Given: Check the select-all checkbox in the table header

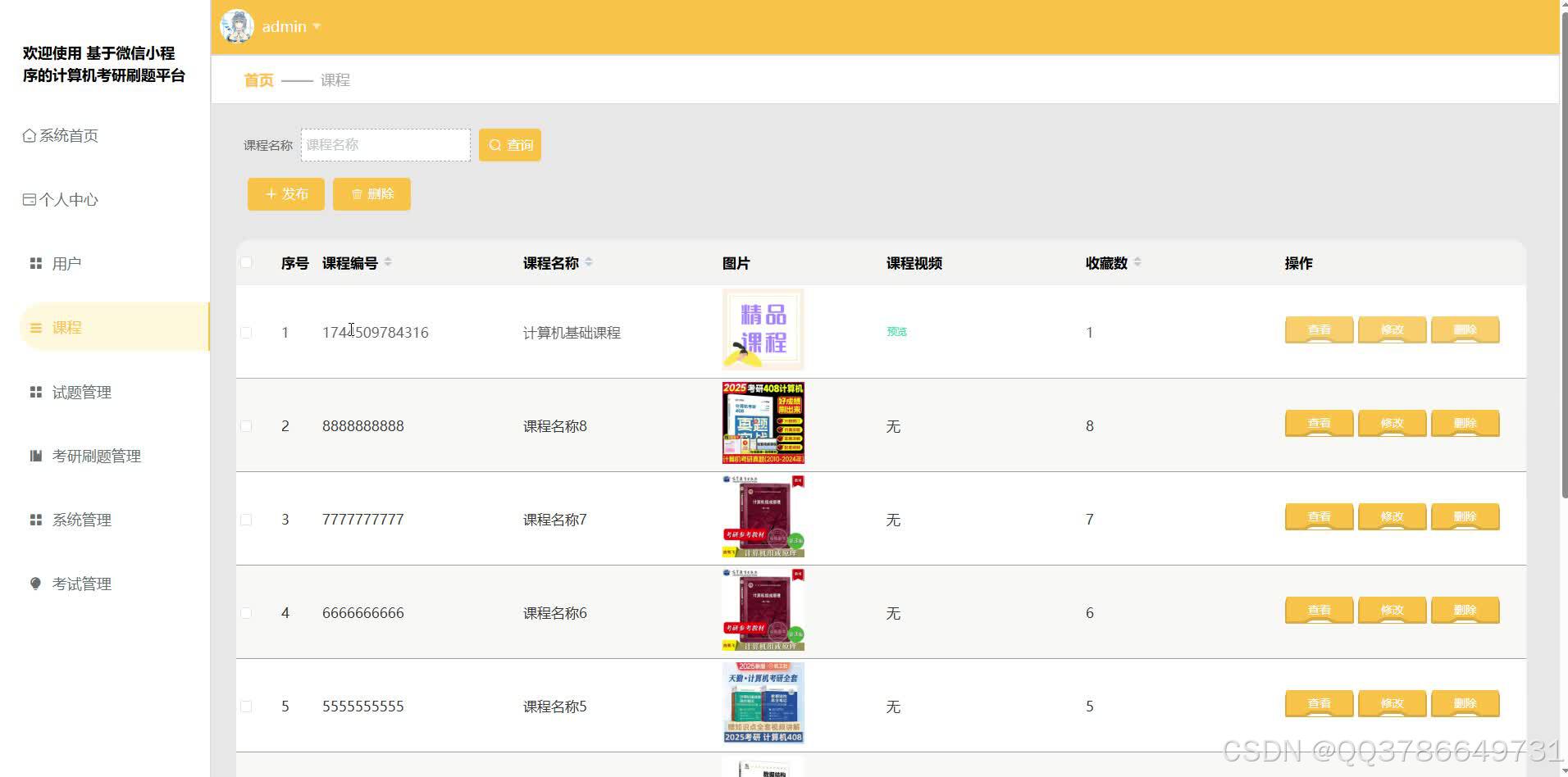Looking at the screenshot, I should pos(247,262).
